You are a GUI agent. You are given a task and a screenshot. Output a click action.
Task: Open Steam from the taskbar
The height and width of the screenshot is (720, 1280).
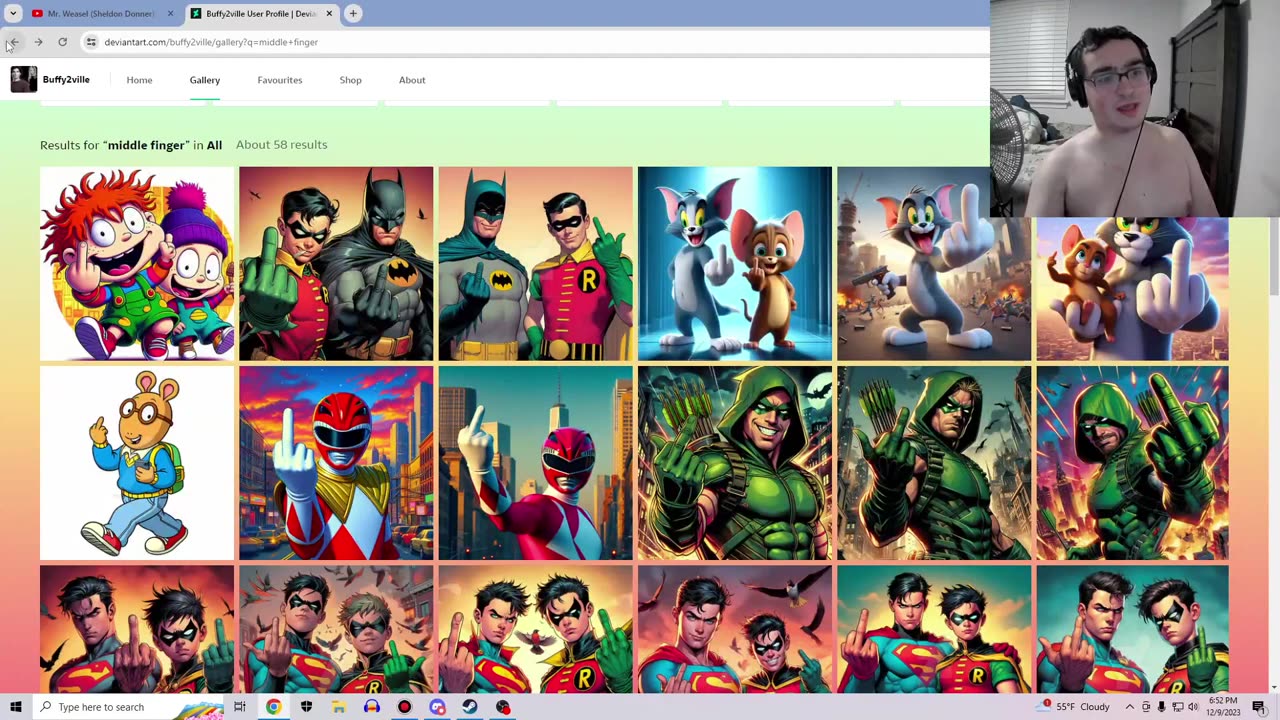[470, 707]
